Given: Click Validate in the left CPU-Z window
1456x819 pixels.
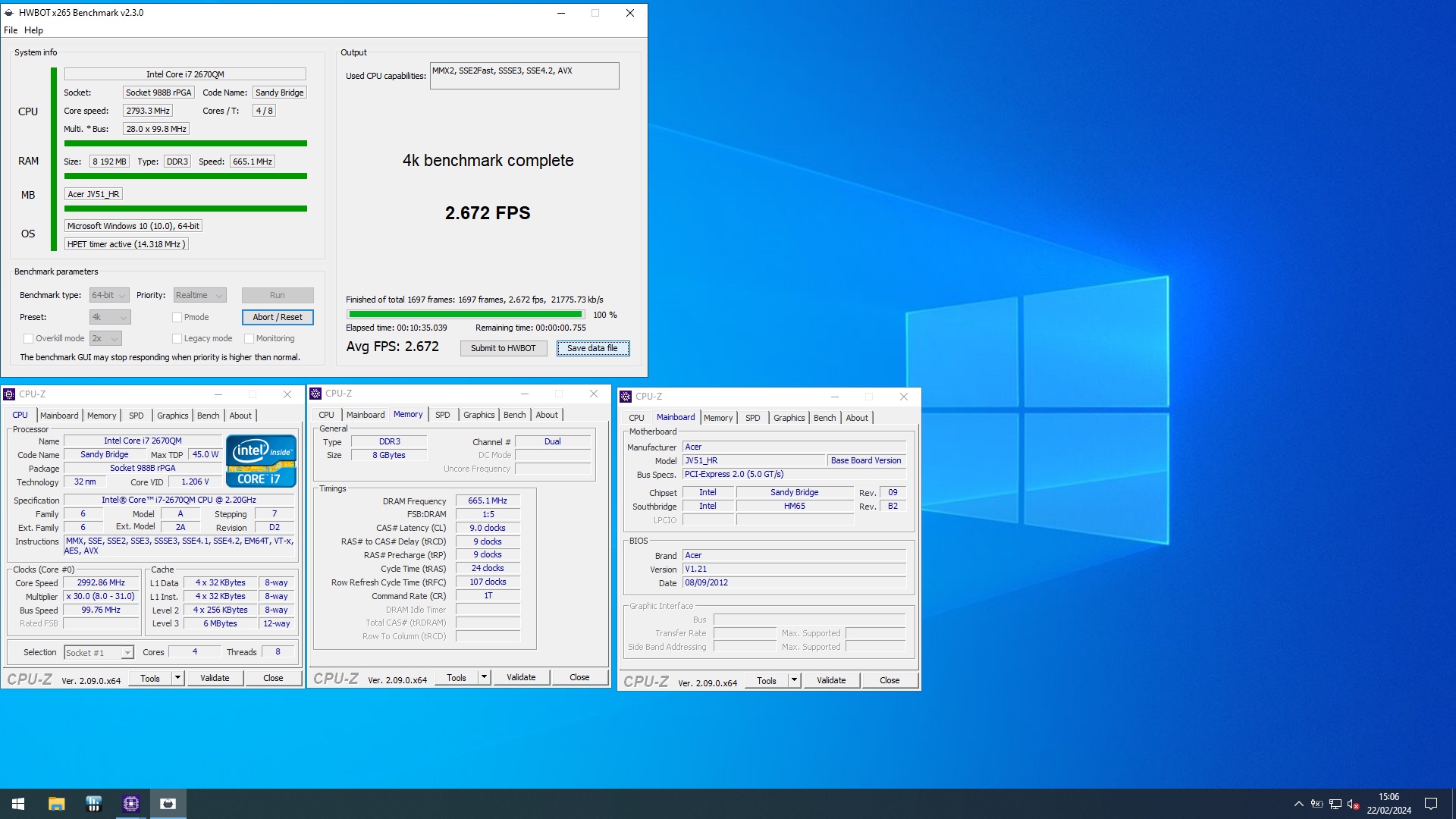Looking at the screenshot, I should (215, 678).
